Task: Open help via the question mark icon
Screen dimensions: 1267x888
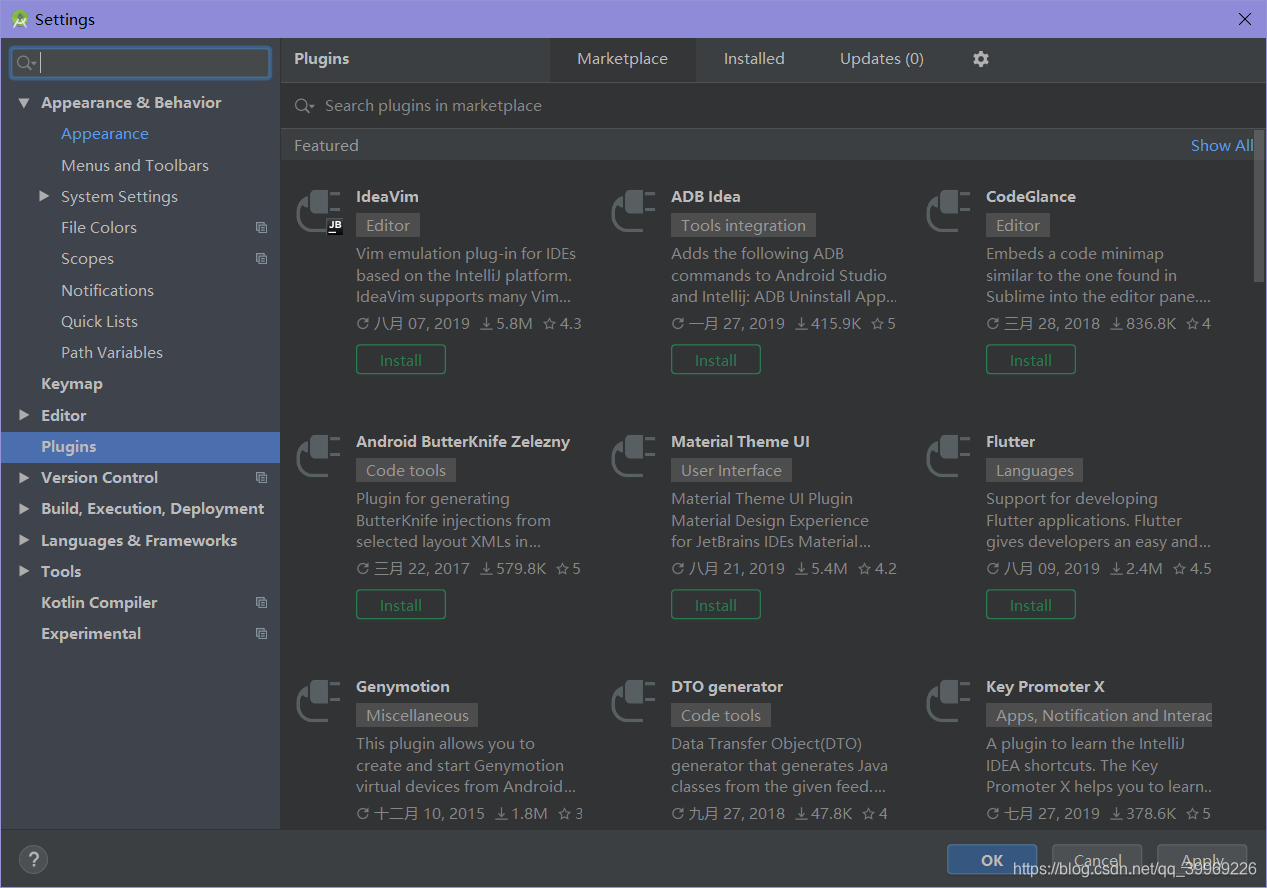Action: [x=33, y=859]
